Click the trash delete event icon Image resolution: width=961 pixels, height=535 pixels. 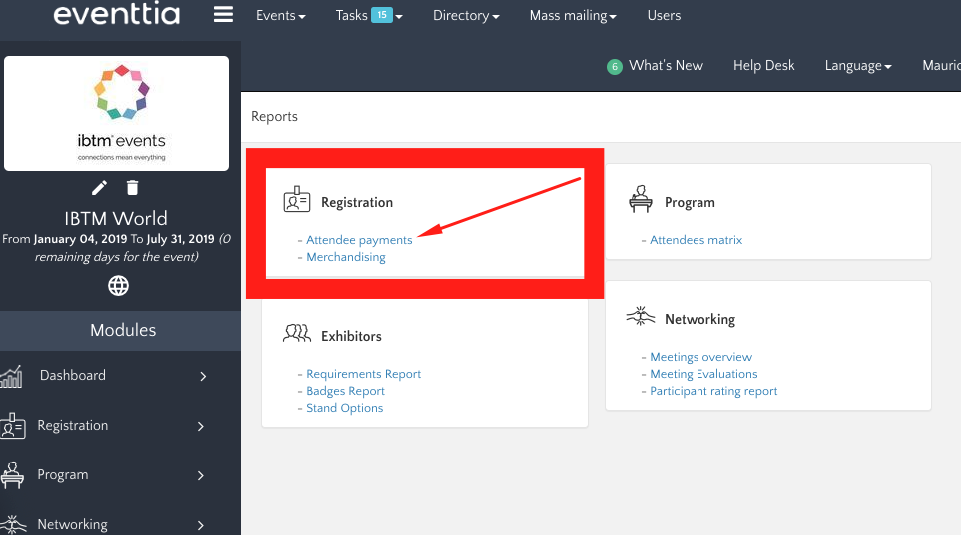point(133,188)
